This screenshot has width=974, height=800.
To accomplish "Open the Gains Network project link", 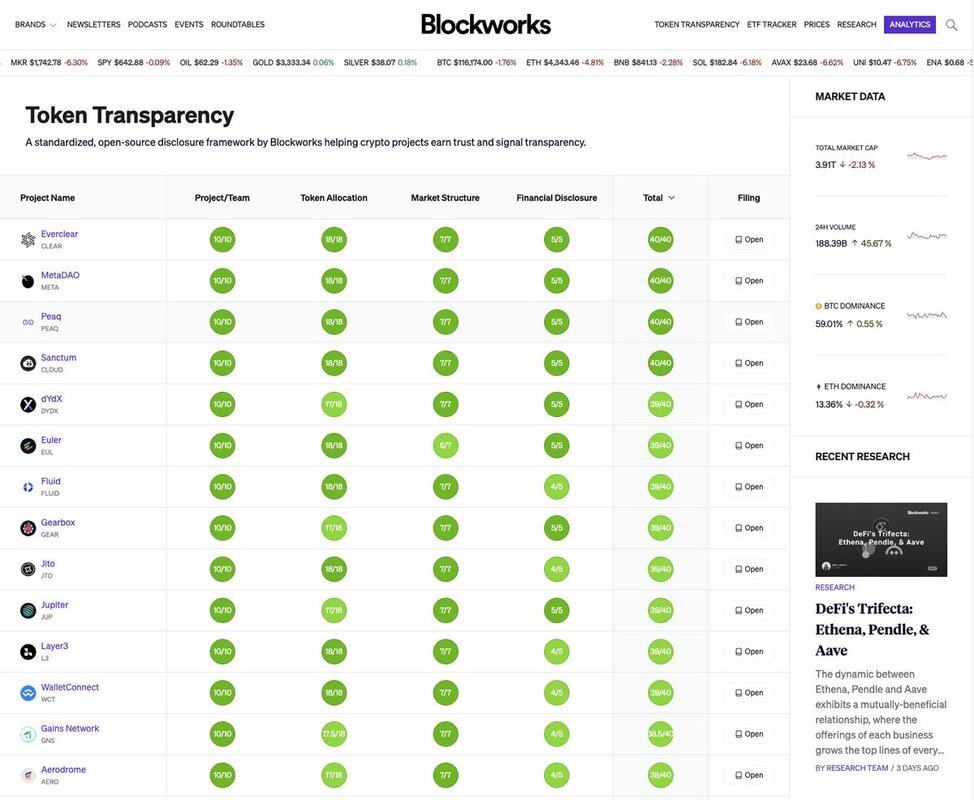I will click(70, 729).
